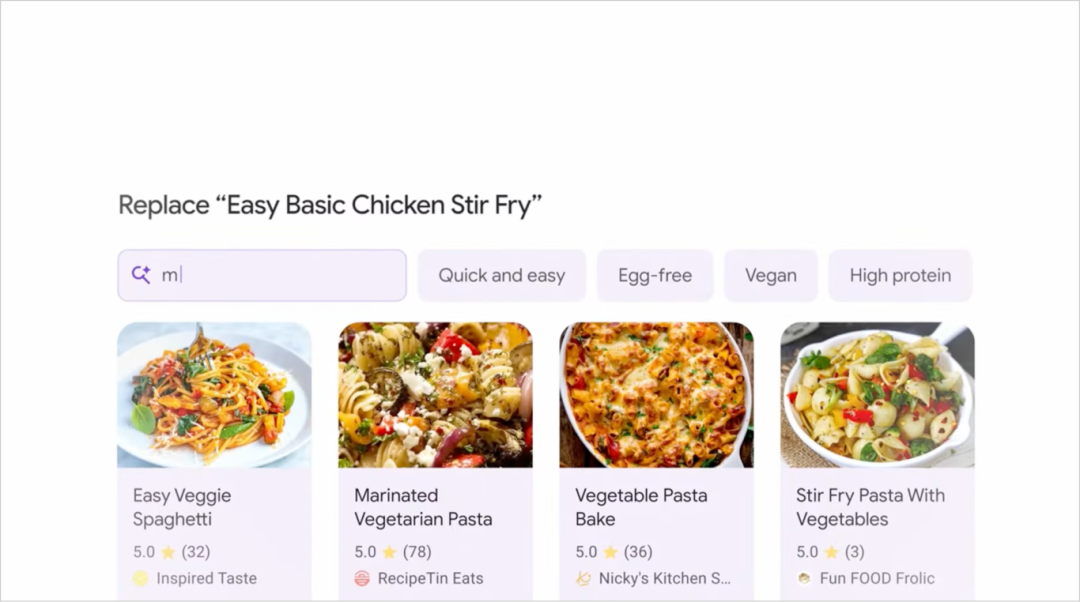The width and height of the screenshot is (1080, 602).
Task: Click the Marinated Vegetarian Pasta title
Action: point(422,507)
